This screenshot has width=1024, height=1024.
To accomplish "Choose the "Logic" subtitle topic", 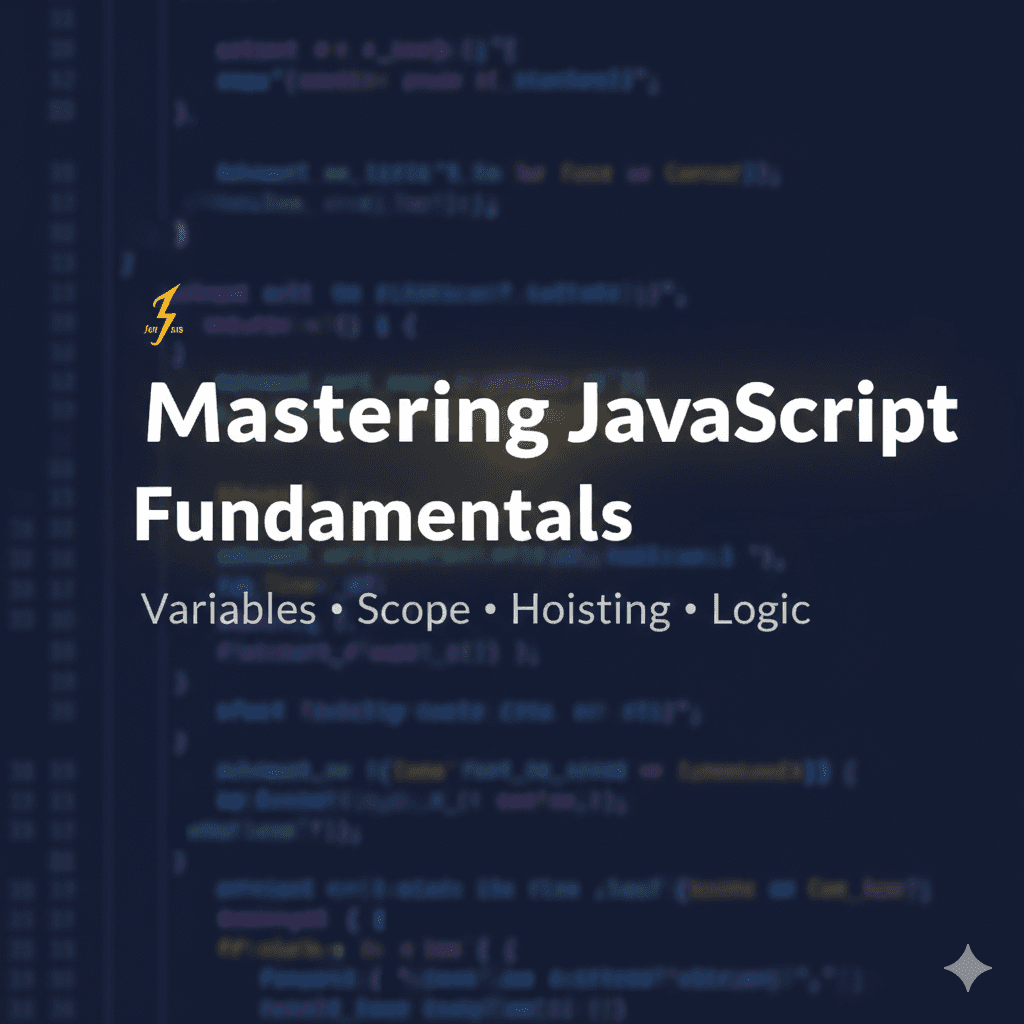I will [760, 609].
